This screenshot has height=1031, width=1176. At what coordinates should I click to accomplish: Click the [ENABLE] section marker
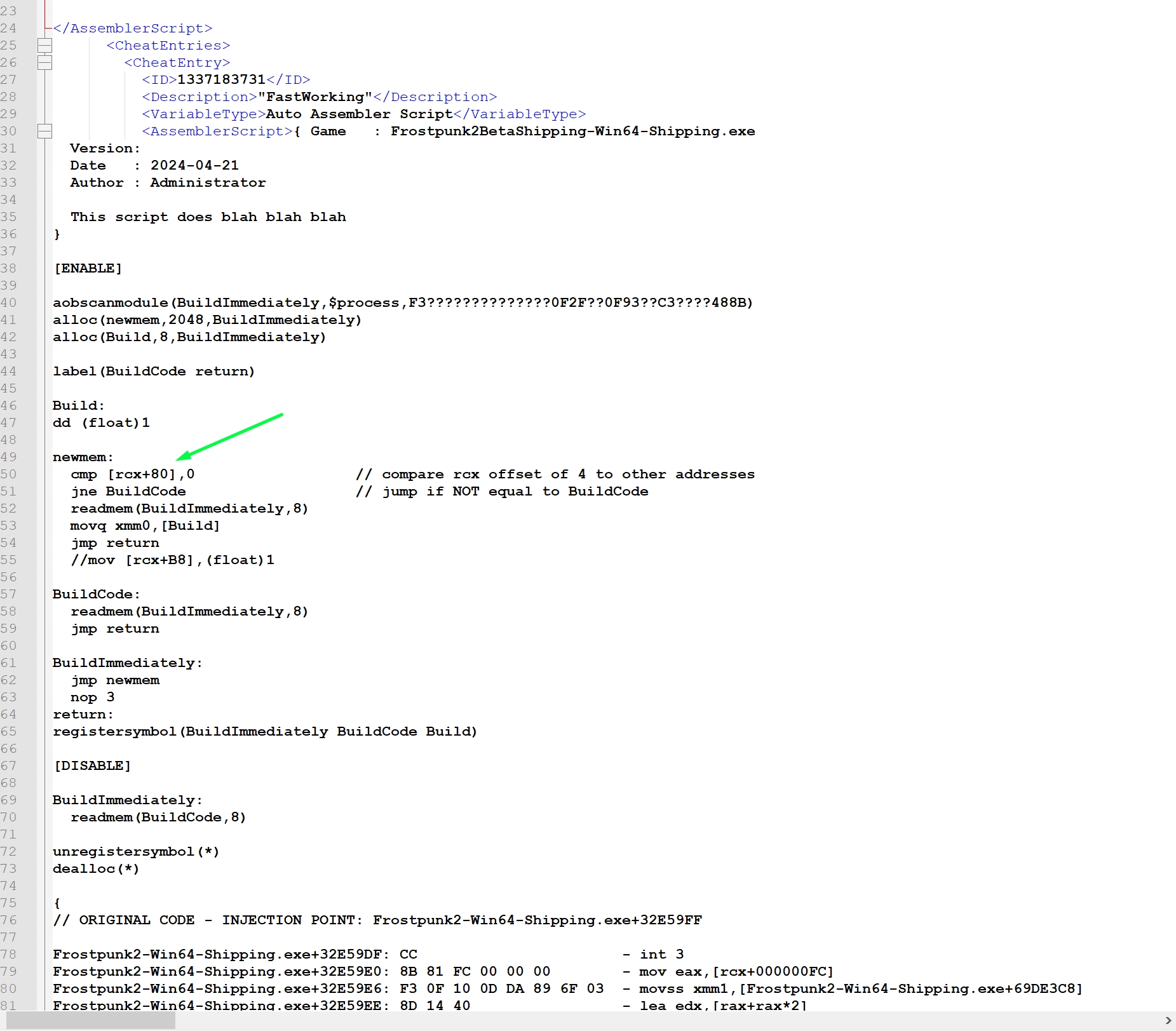pos(88,269)
